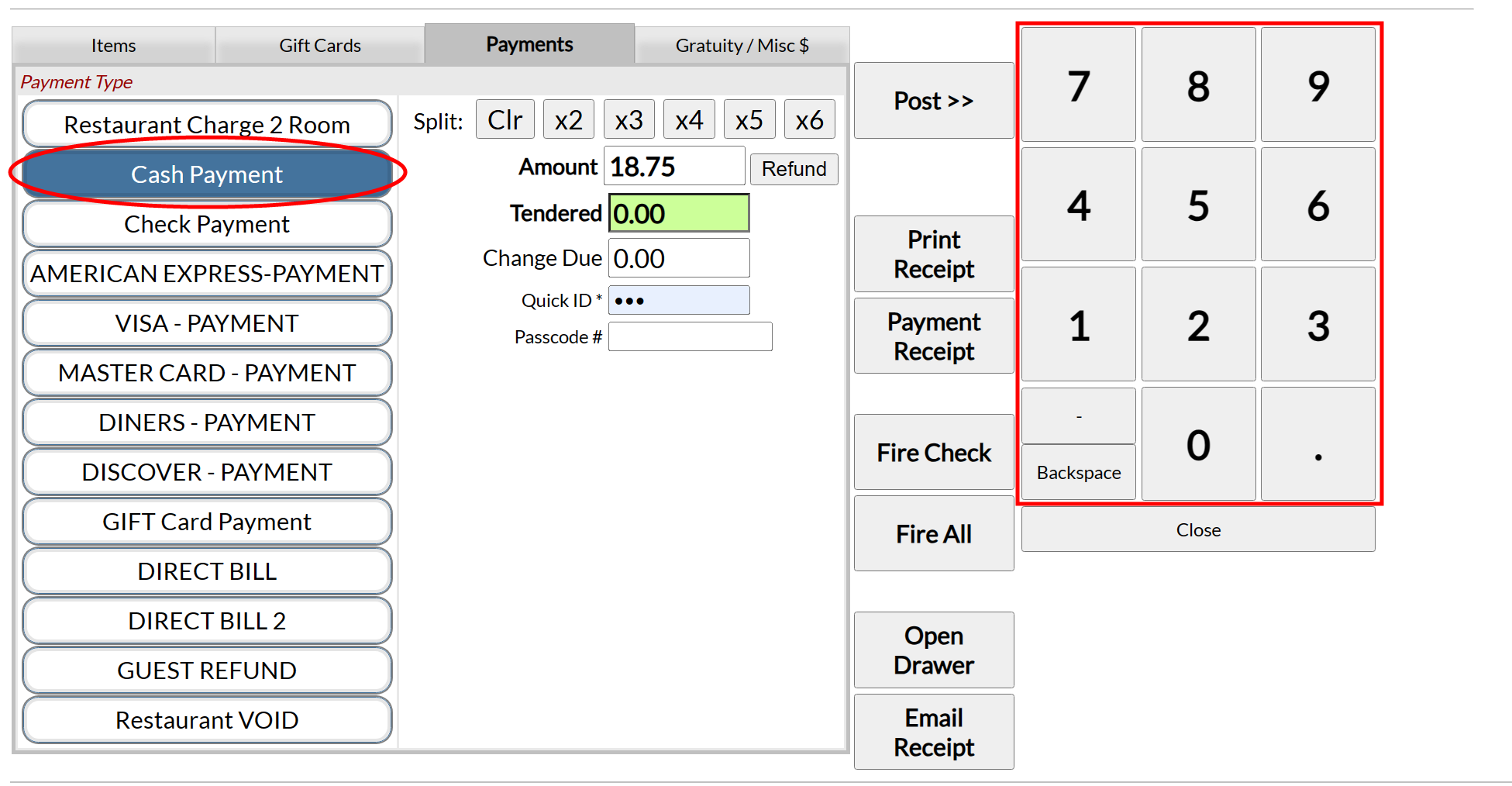Select the Payments tab

(529, 44)
